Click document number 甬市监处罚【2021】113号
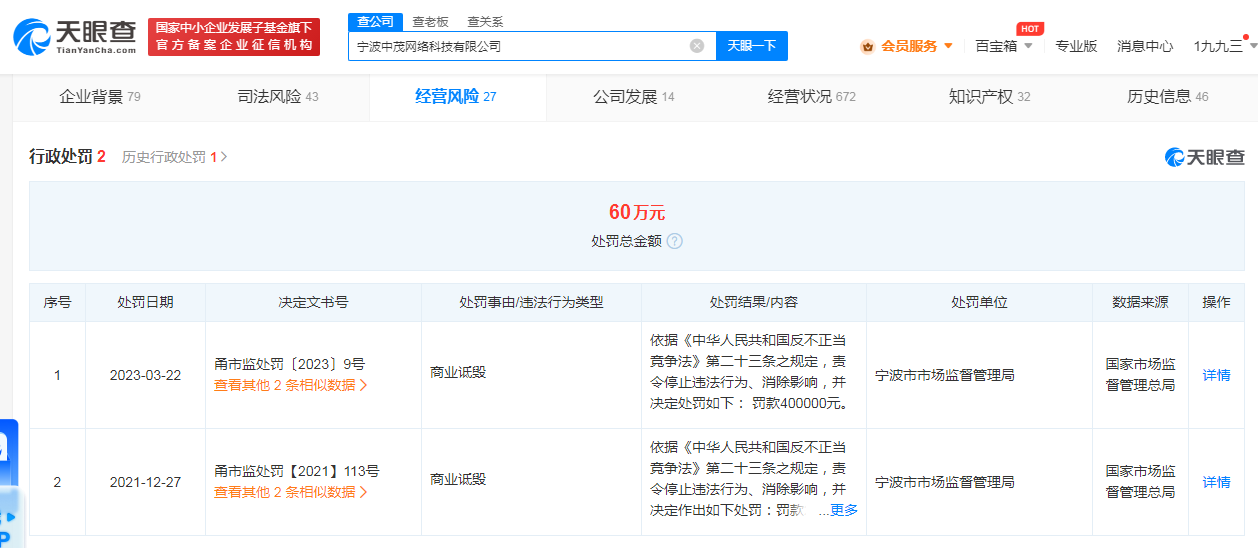This screenshot has height=548, width=1258. coord(297,471)
